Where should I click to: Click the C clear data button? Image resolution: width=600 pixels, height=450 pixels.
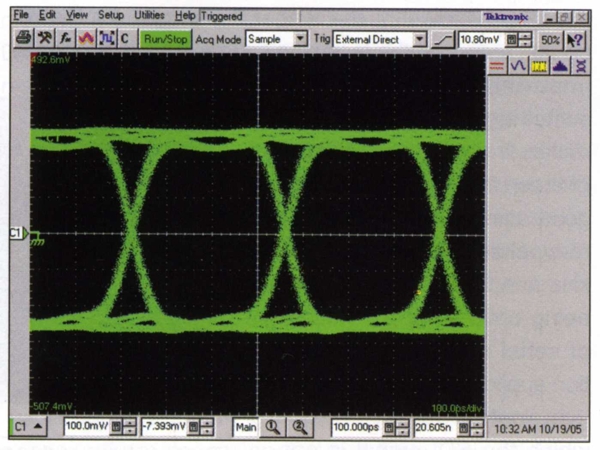[x=126, y=39]
